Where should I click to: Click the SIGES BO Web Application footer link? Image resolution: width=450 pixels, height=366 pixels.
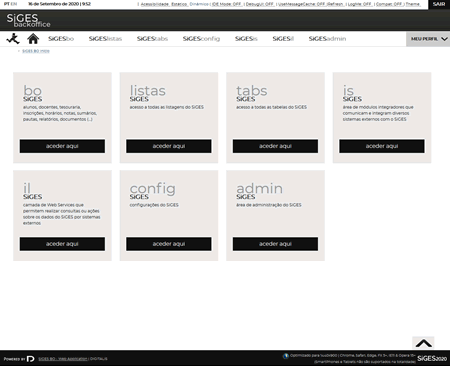(x=63, y=359)
